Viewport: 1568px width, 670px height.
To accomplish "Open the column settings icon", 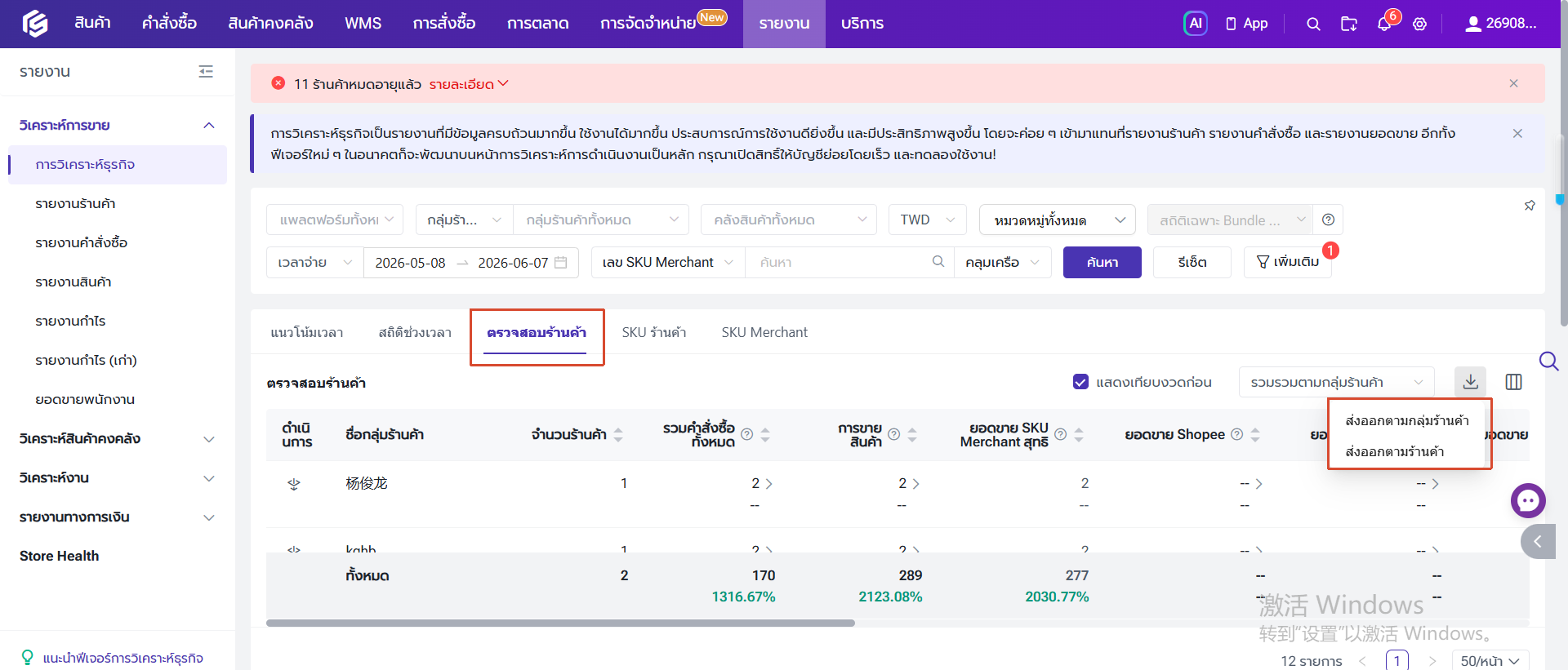I will pyautogui.click(x=1513, y=382).
